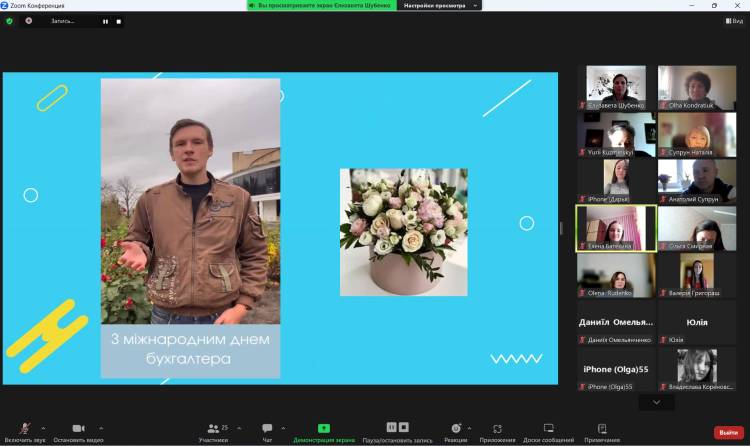Stop recording using top-left stop button
This screenshot has width=750, height=446.
click(118, 21)
